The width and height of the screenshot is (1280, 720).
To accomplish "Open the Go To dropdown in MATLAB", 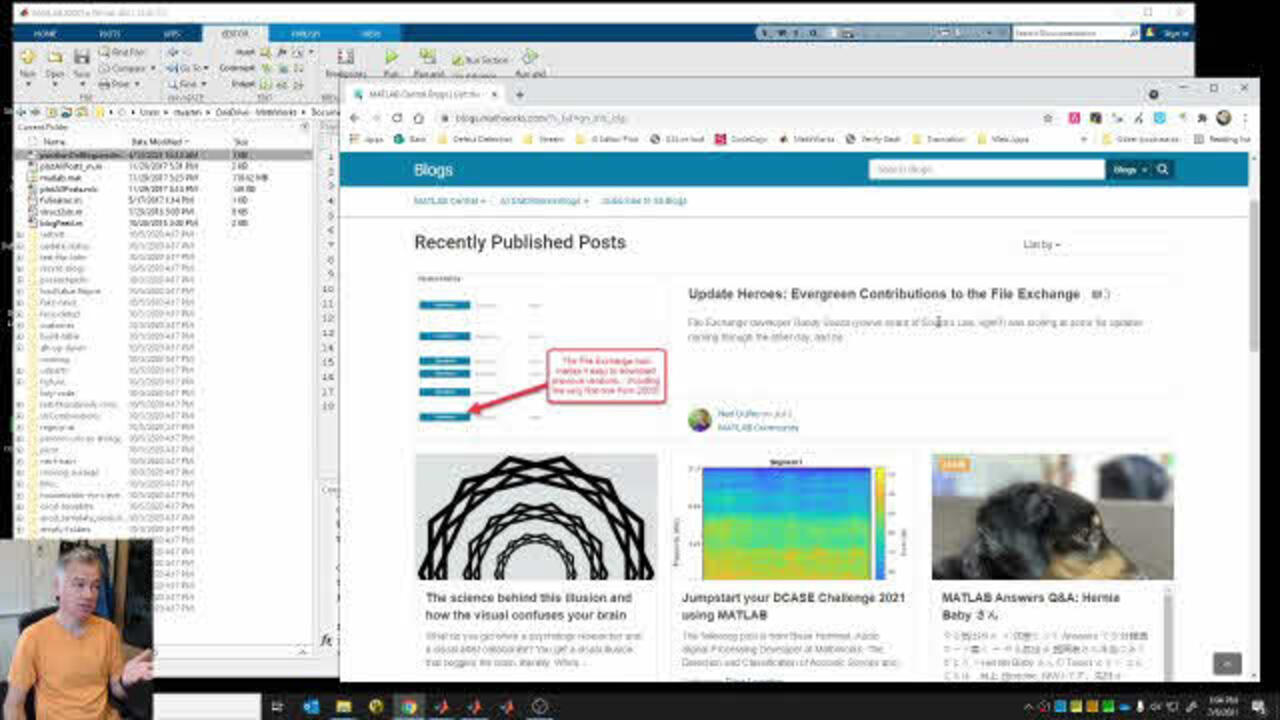I will tap(186, 68).
